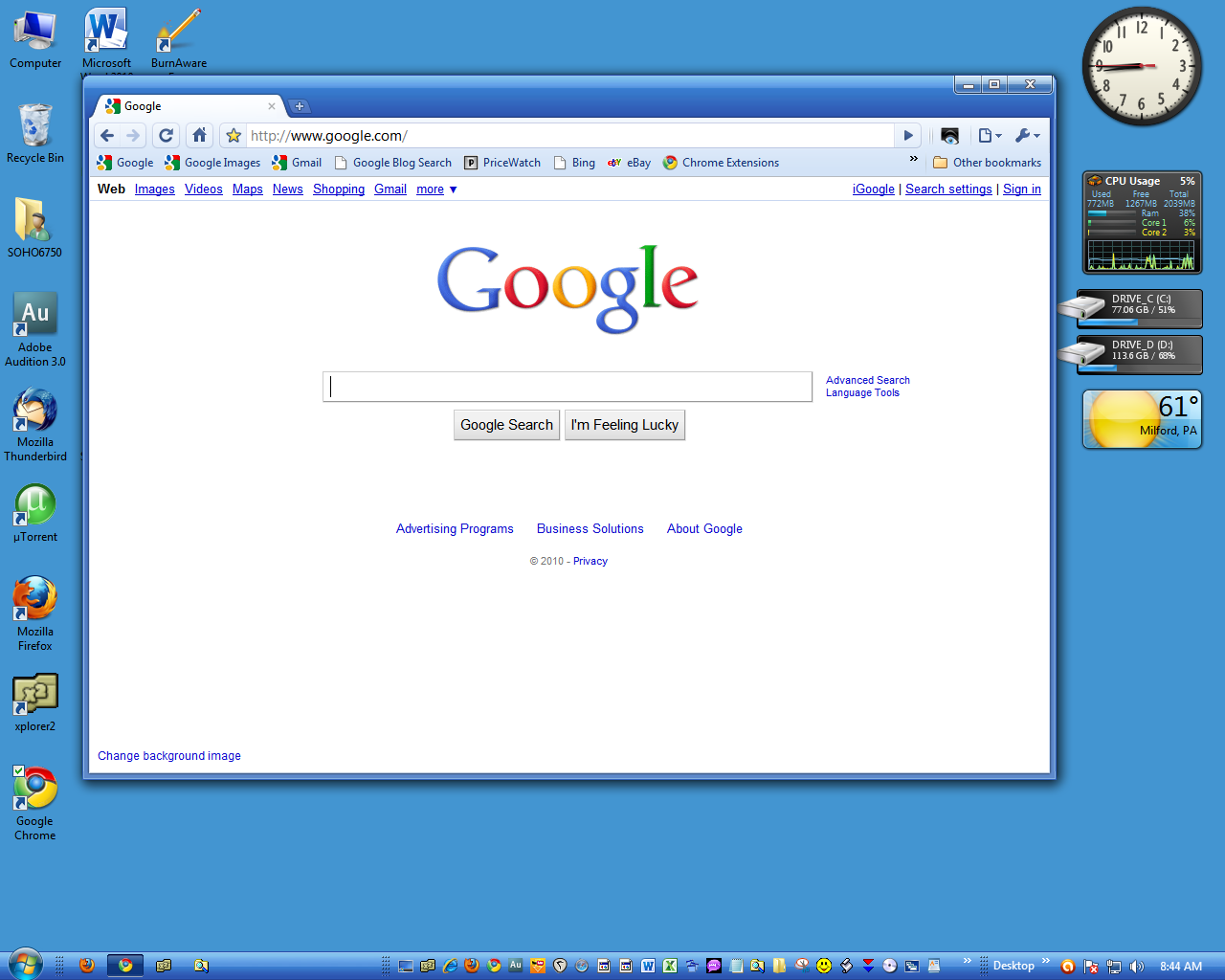The height and width of the screenshot is (980, 1225).
Task: Open the Privacy link
Action: click(x=590, y=562)
